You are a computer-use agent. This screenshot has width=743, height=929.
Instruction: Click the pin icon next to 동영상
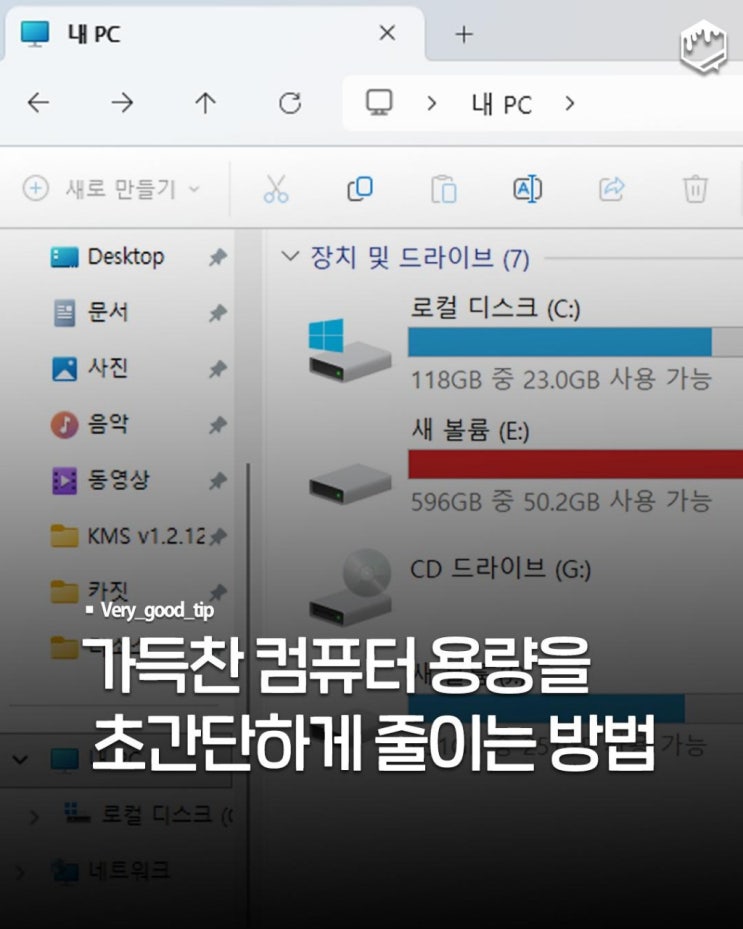218,480
